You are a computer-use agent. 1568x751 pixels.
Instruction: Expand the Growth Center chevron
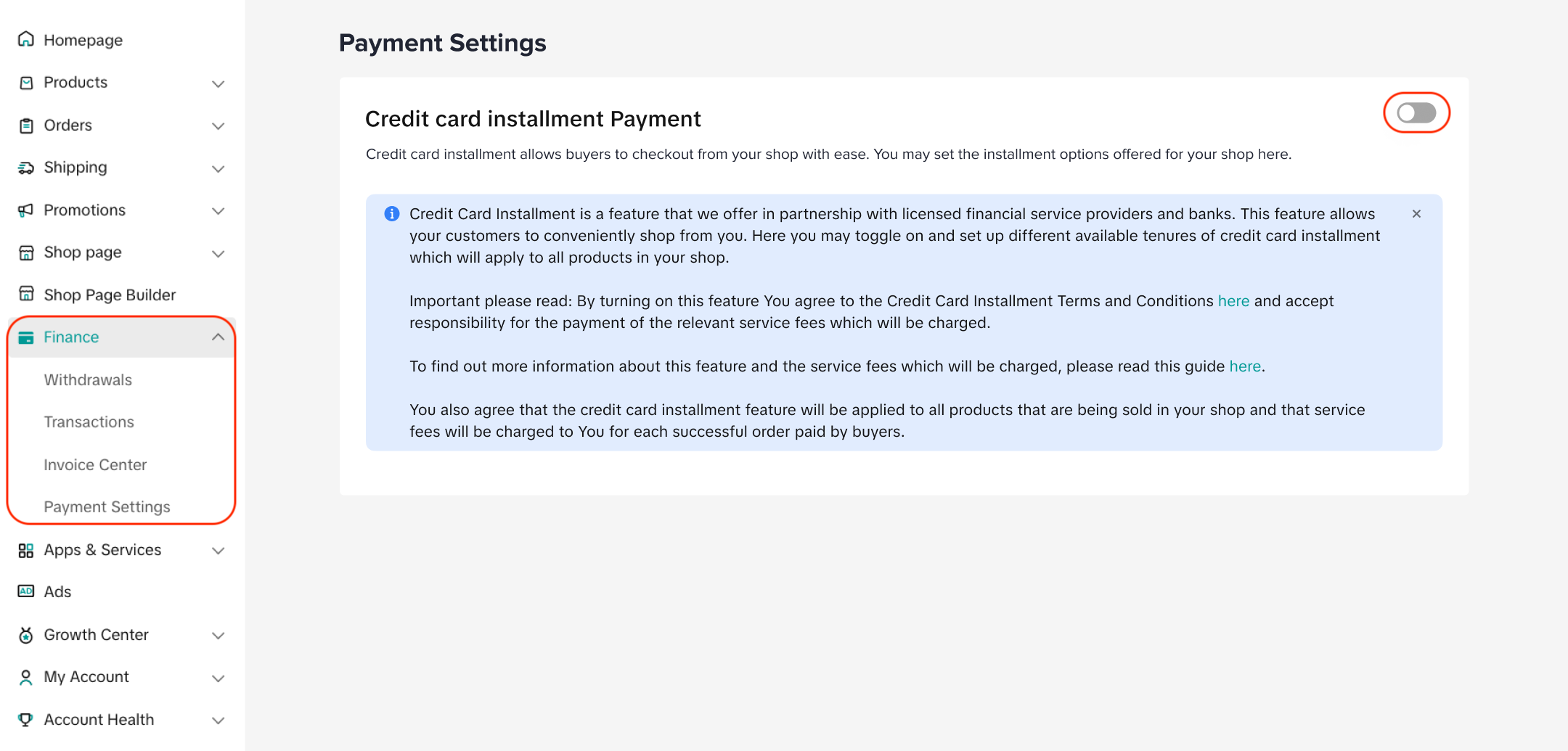click(x=218, y=636)
